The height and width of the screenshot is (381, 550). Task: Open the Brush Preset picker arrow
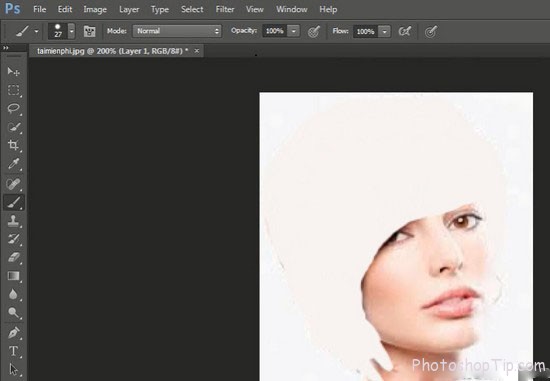pyautogui.click(x=71, y=31)
